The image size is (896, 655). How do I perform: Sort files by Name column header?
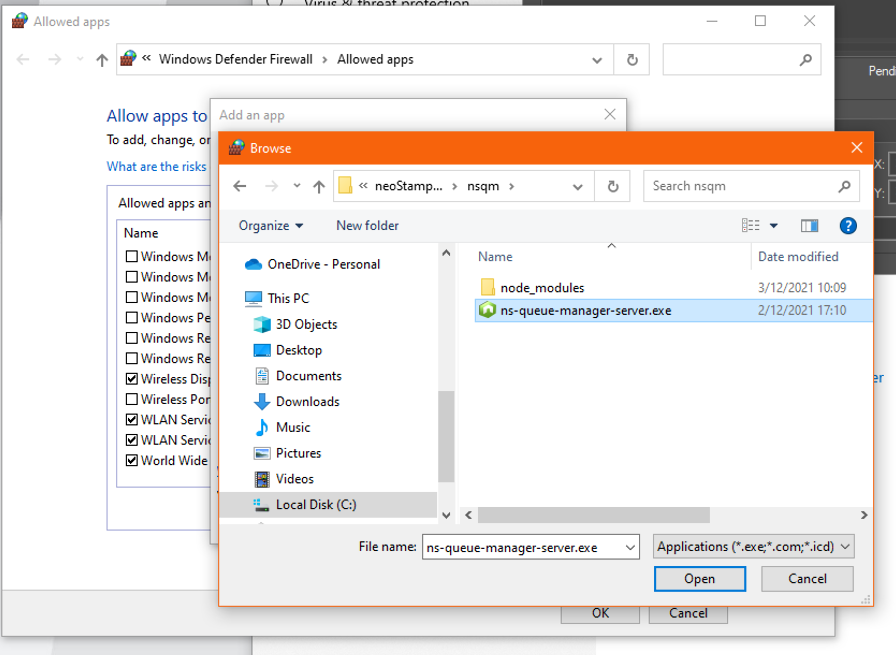(x=495, y=257)
